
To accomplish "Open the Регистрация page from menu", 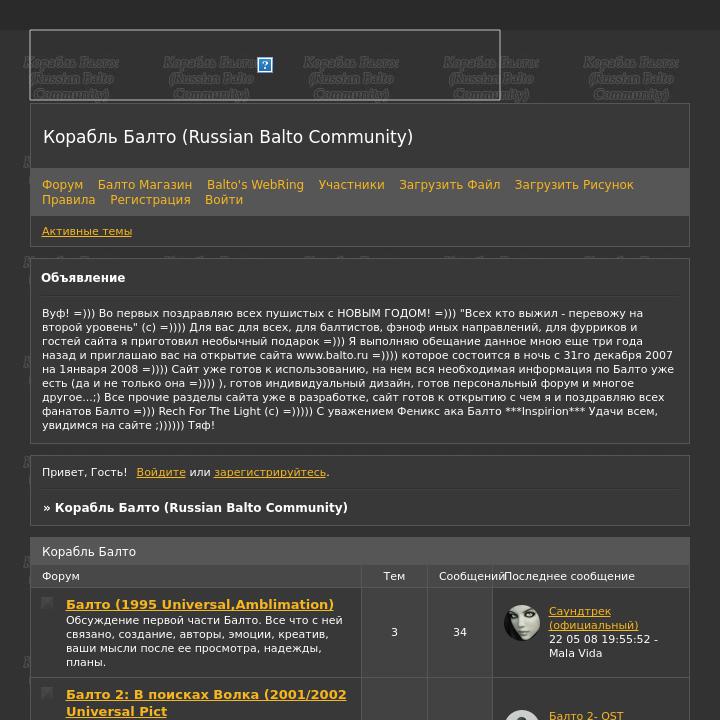I will point(150,200).
